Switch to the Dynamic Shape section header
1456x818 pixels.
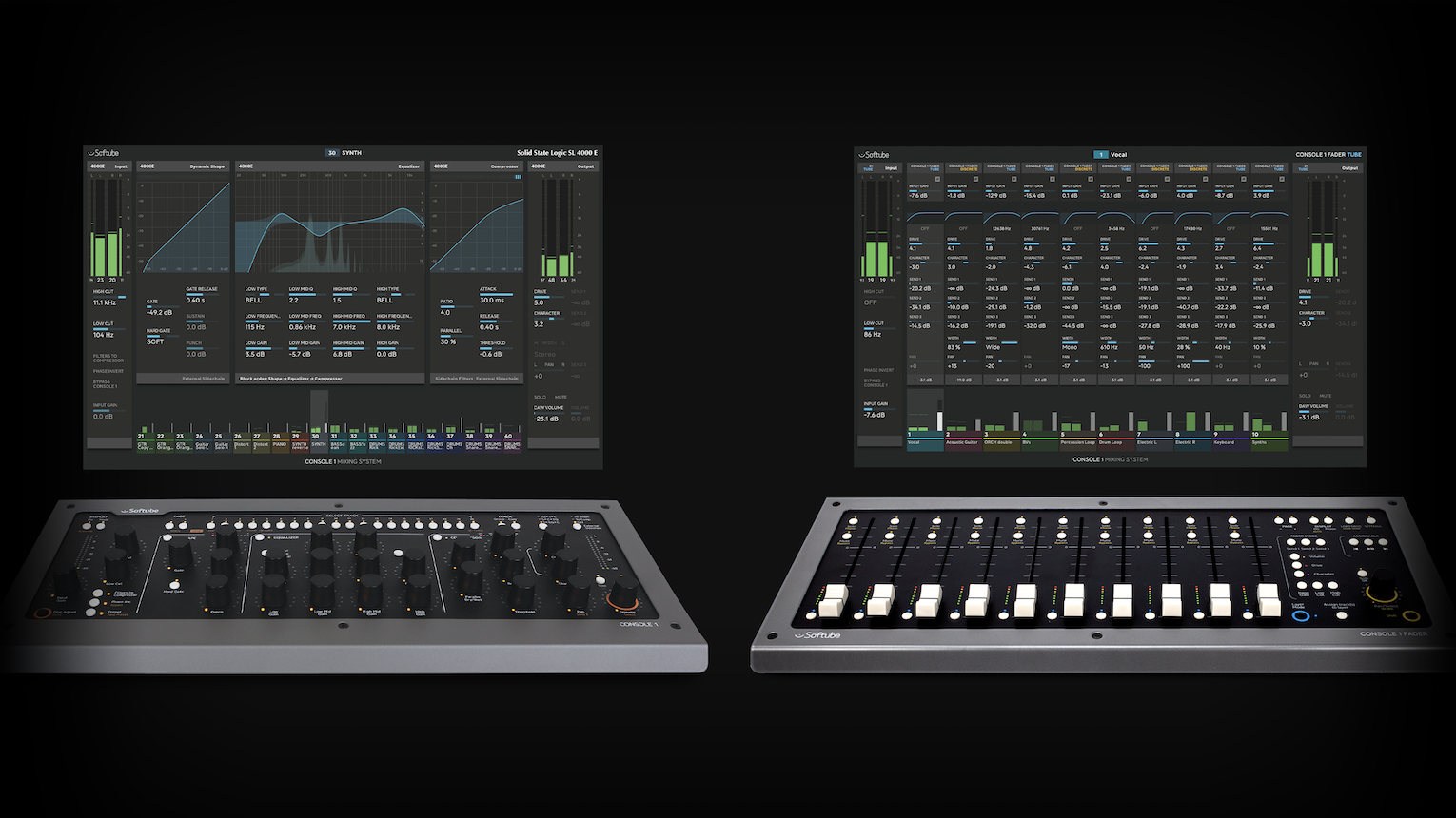coord(207,166)
